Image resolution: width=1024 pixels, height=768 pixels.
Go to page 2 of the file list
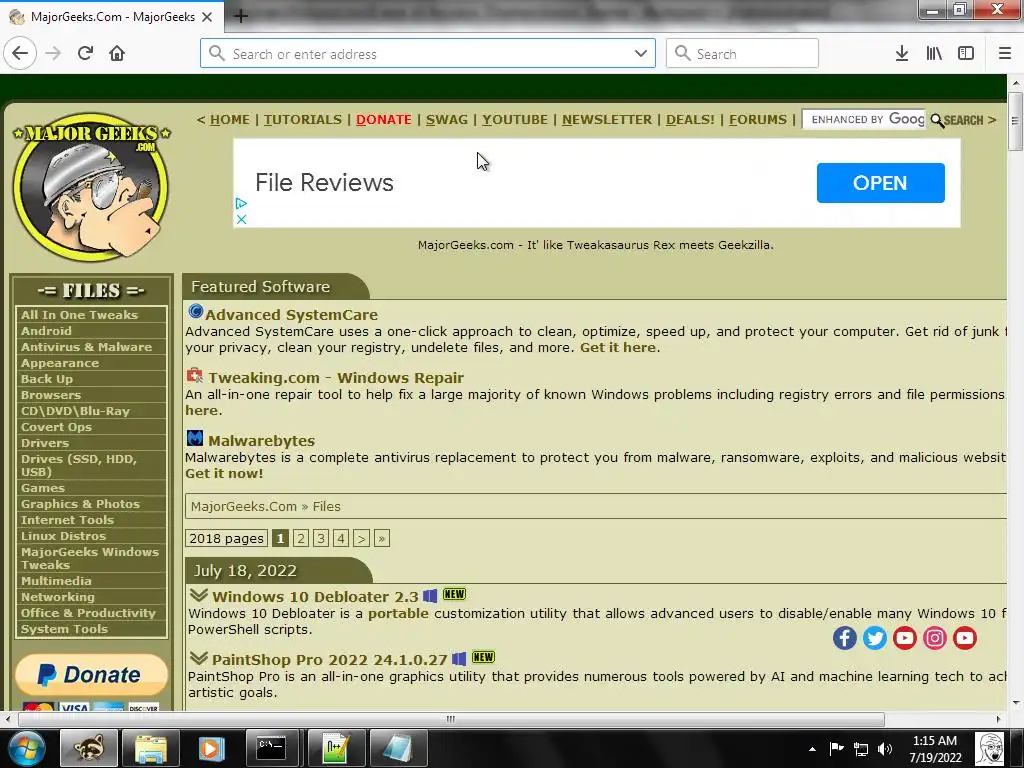point(300,538)
